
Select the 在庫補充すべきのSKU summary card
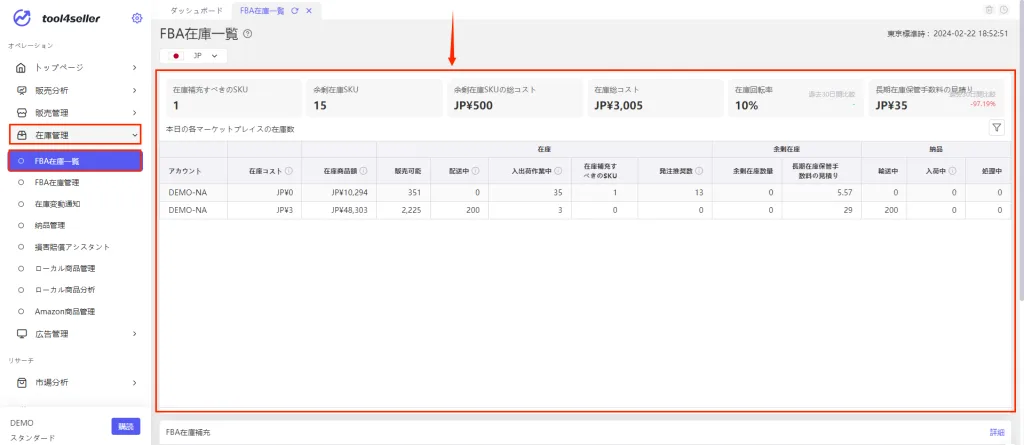[231, 98]
